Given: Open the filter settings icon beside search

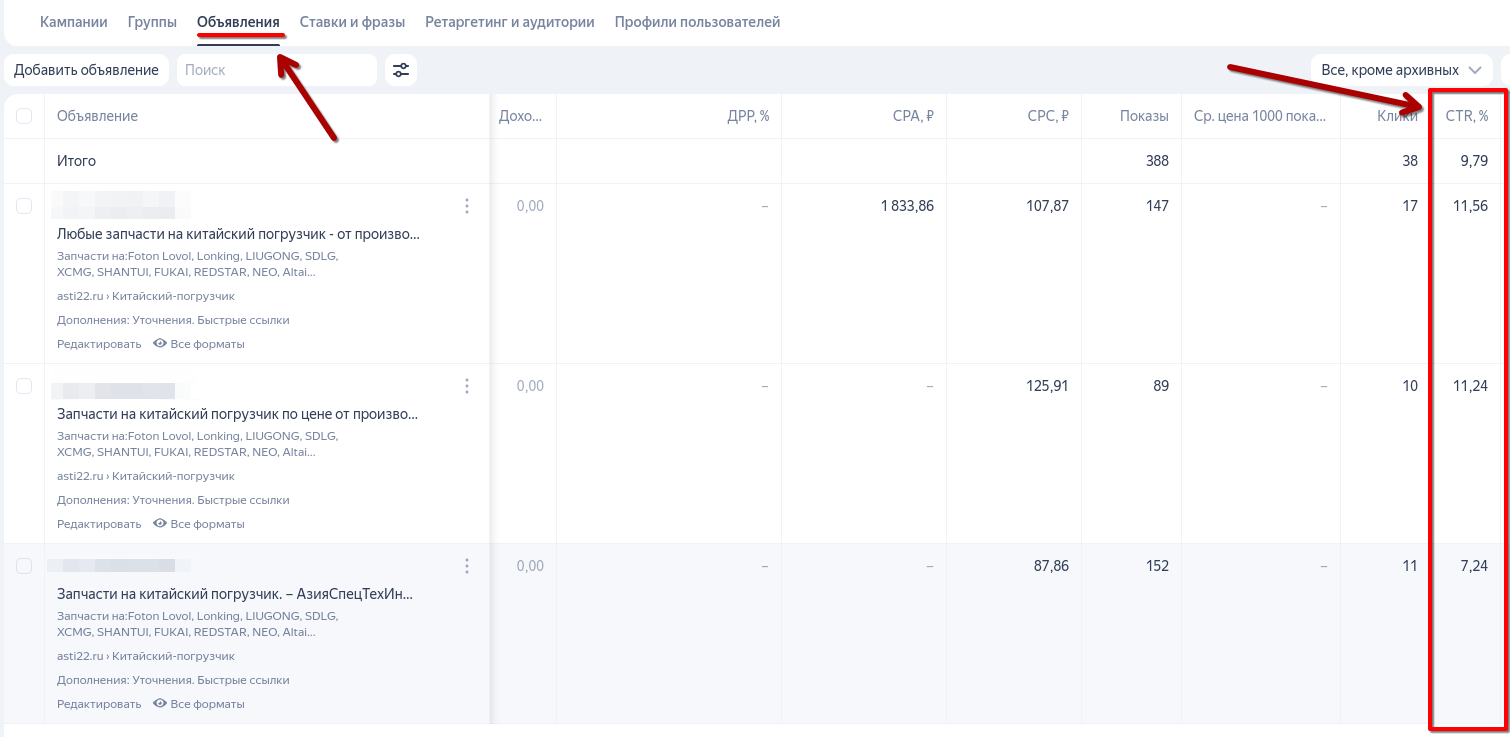Looking at the screenshot, I should pos(401,70).
